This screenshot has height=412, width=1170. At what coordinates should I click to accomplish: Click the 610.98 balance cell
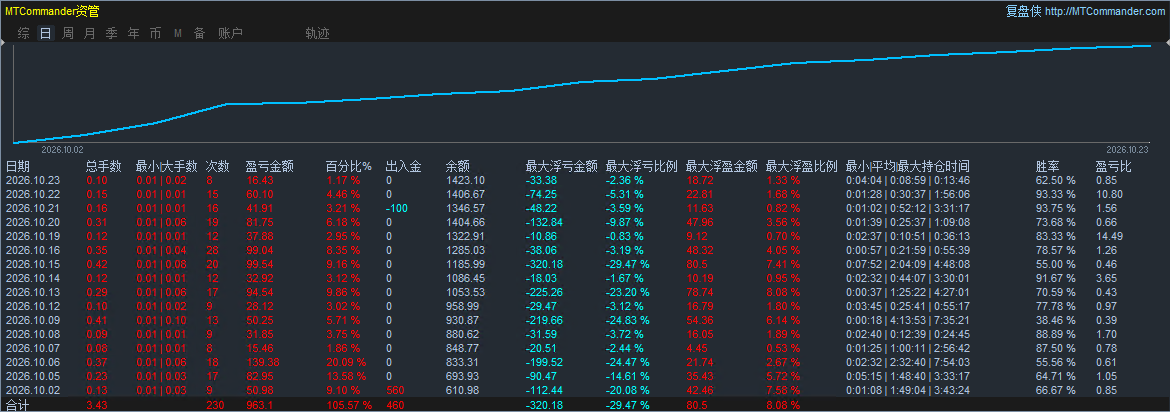(462, 390)
